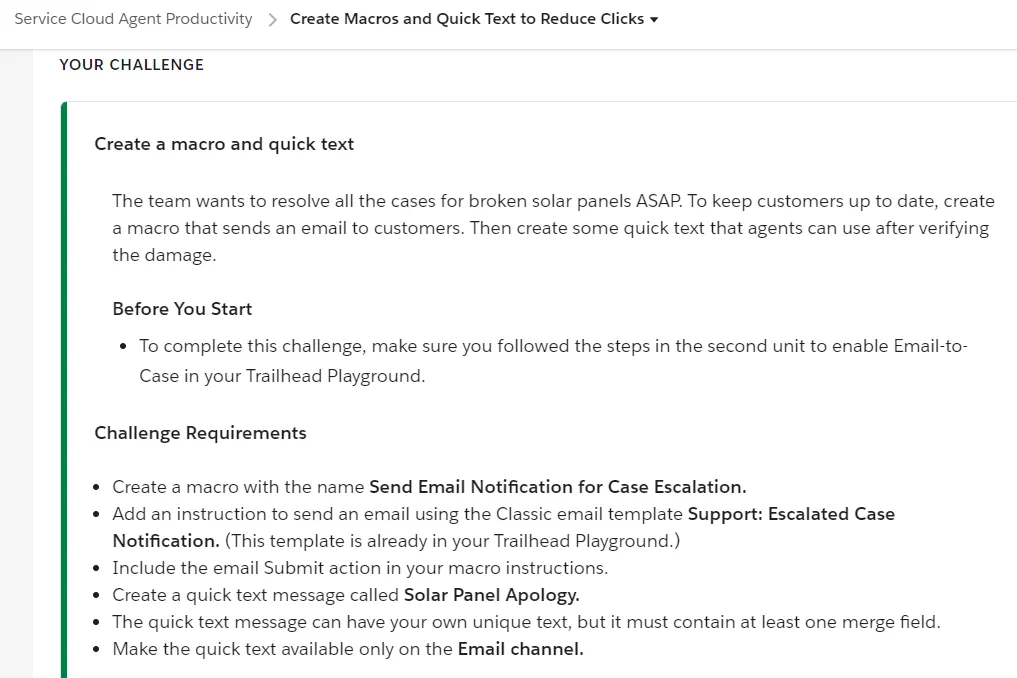
Task: Click the YOUR CHALLENGE section label
Action: [x=131, y=64]
